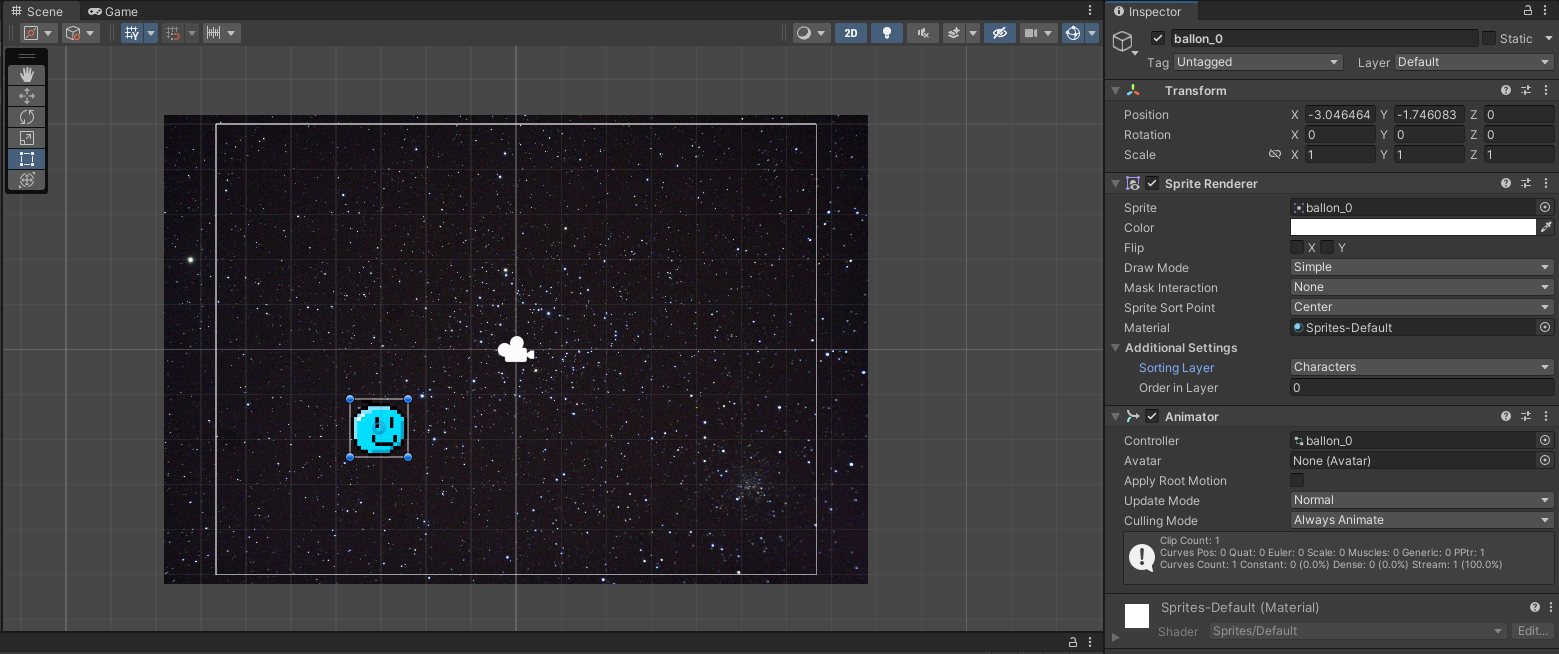1559x654 pixels.
Task: Open Sprite Renderer presets icon
Action: [x=1526, y=183]
